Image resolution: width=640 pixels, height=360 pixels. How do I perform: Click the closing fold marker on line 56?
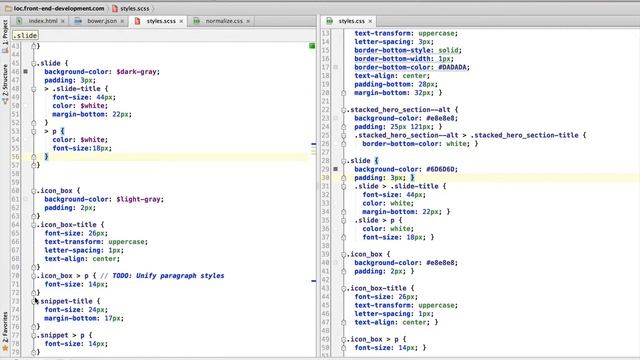(33, 157)
